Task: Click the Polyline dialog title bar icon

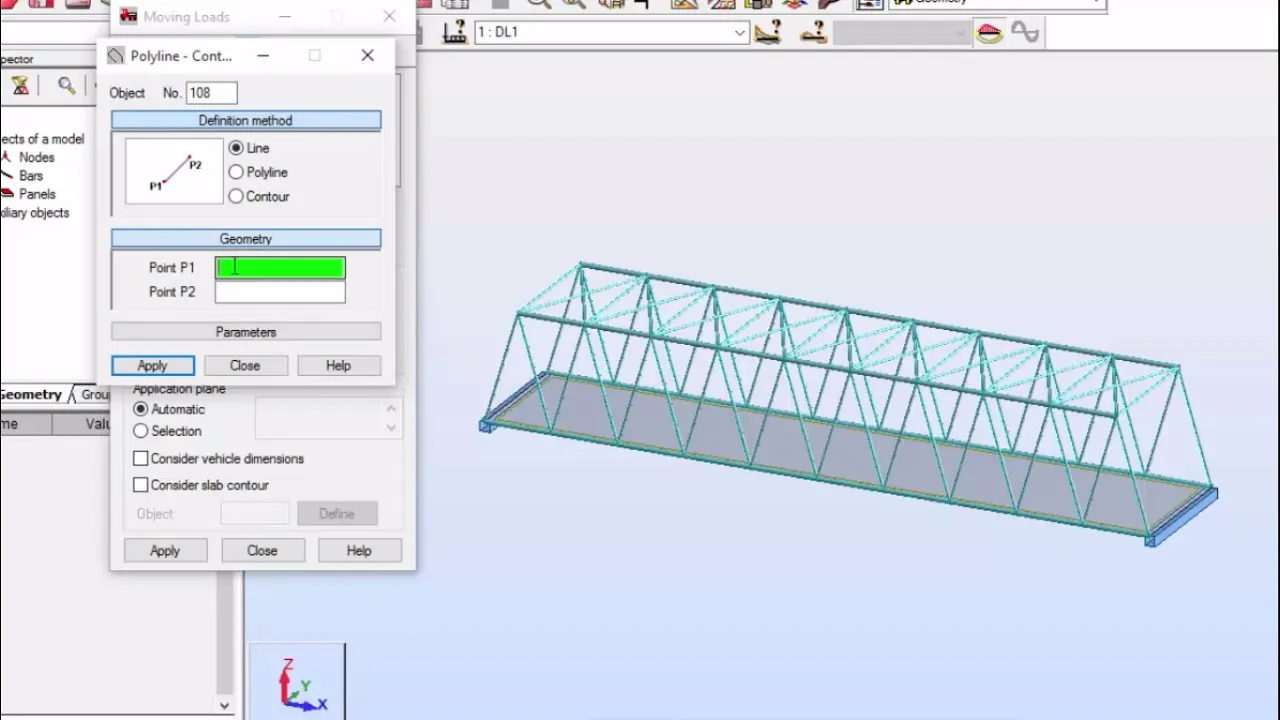Action: pyautogui.click(x=117, y=56)
